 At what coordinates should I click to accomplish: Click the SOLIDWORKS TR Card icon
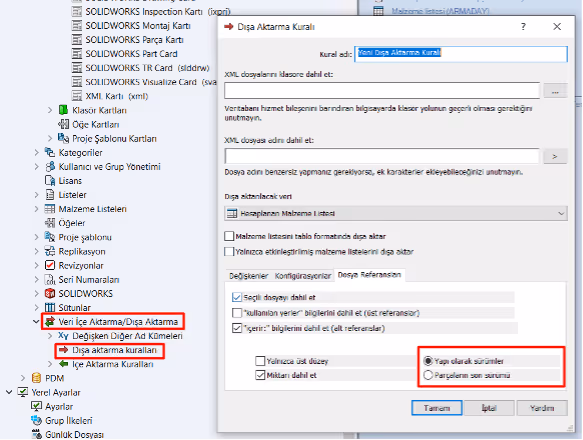click(x=77, y=68)
